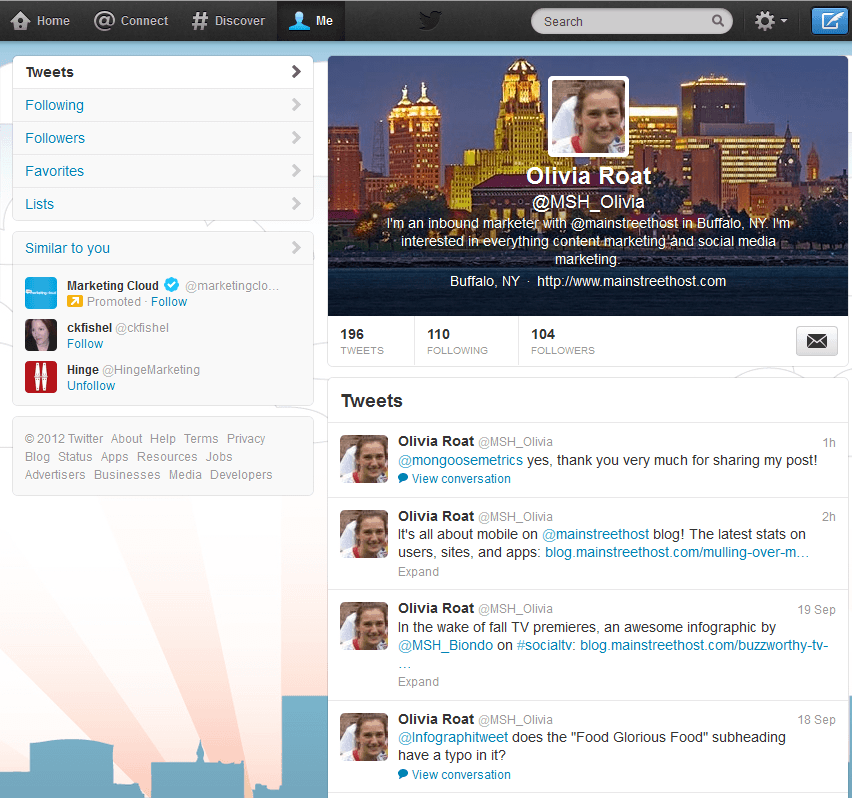Open the 196 Tweets count
Screen dimensions: 852x798
point(362,341)
